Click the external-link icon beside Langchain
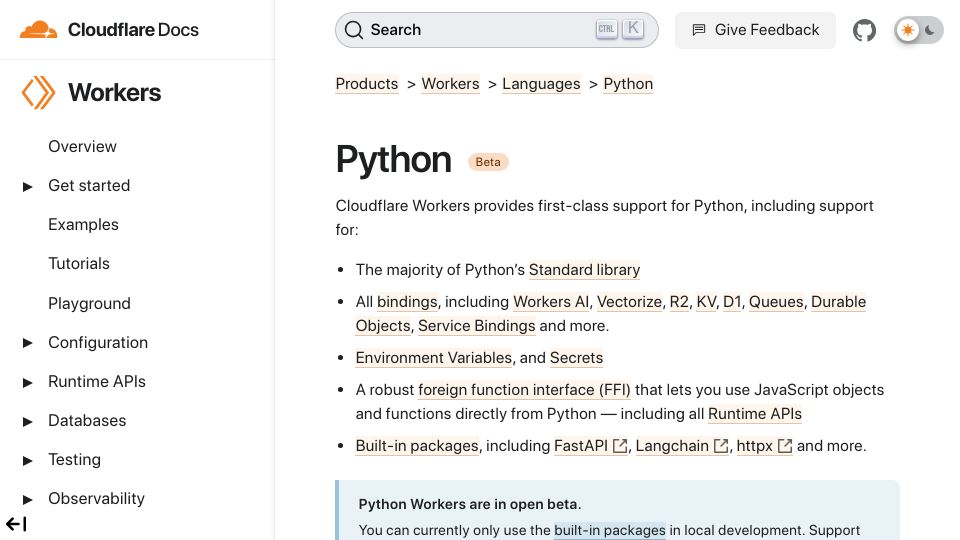The width and height of the screenshot is (960, 540). pos(721,446)
